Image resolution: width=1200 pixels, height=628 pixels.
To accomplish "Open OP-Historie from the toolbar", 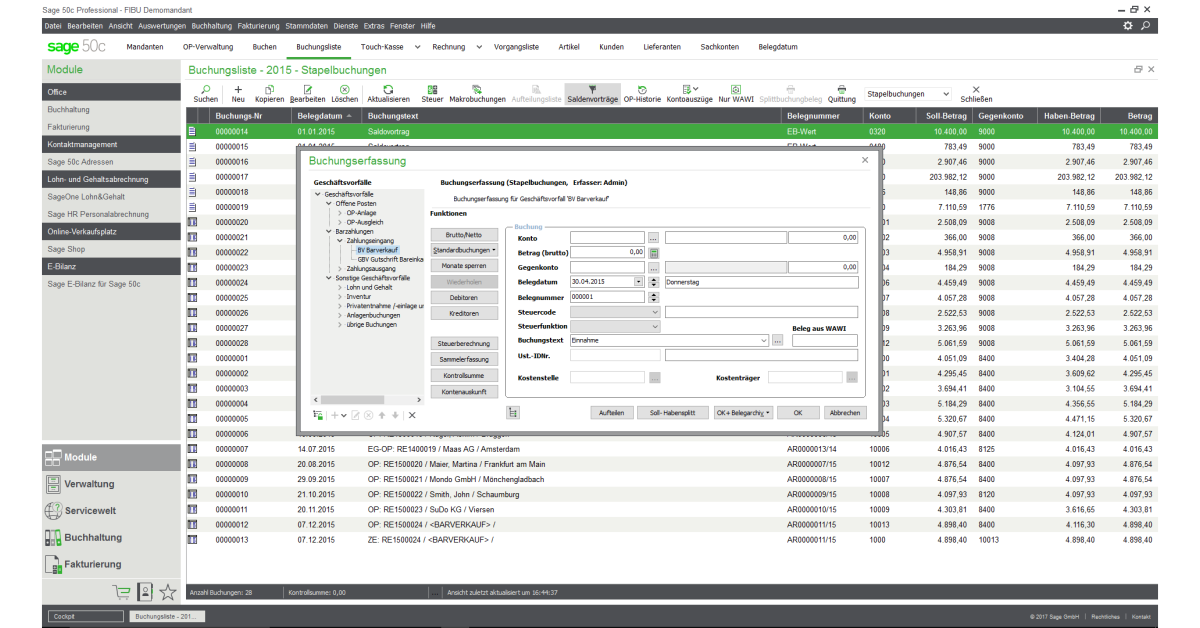I will tap(642, 89).
